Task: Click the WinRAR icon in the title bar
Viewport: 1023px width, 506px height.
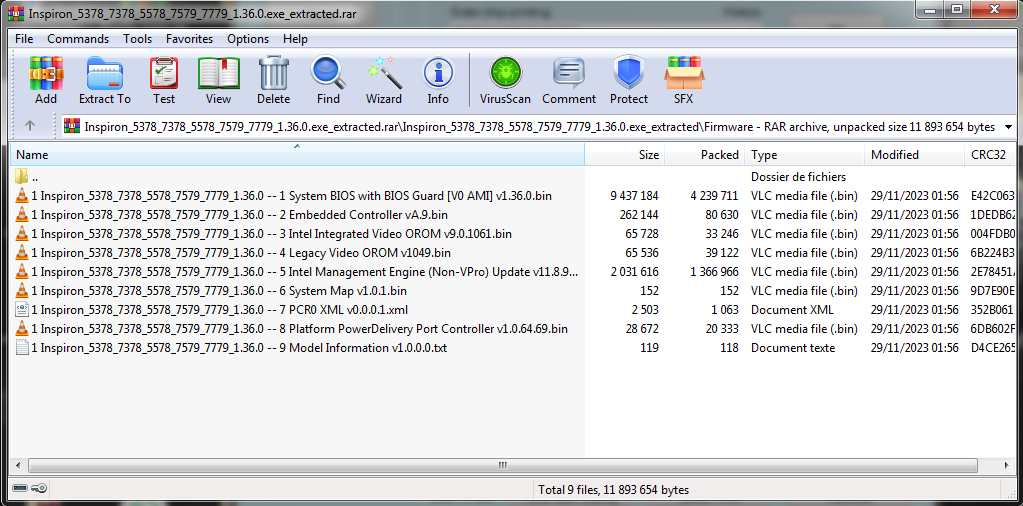Action: coord(16,12)
